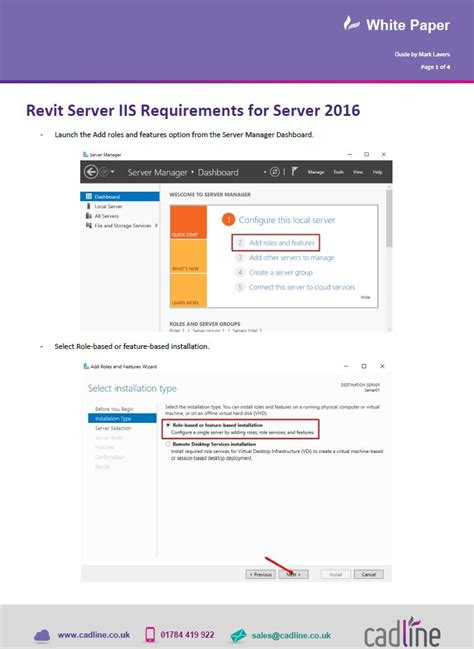Click the White Paper logo icon

351,24
